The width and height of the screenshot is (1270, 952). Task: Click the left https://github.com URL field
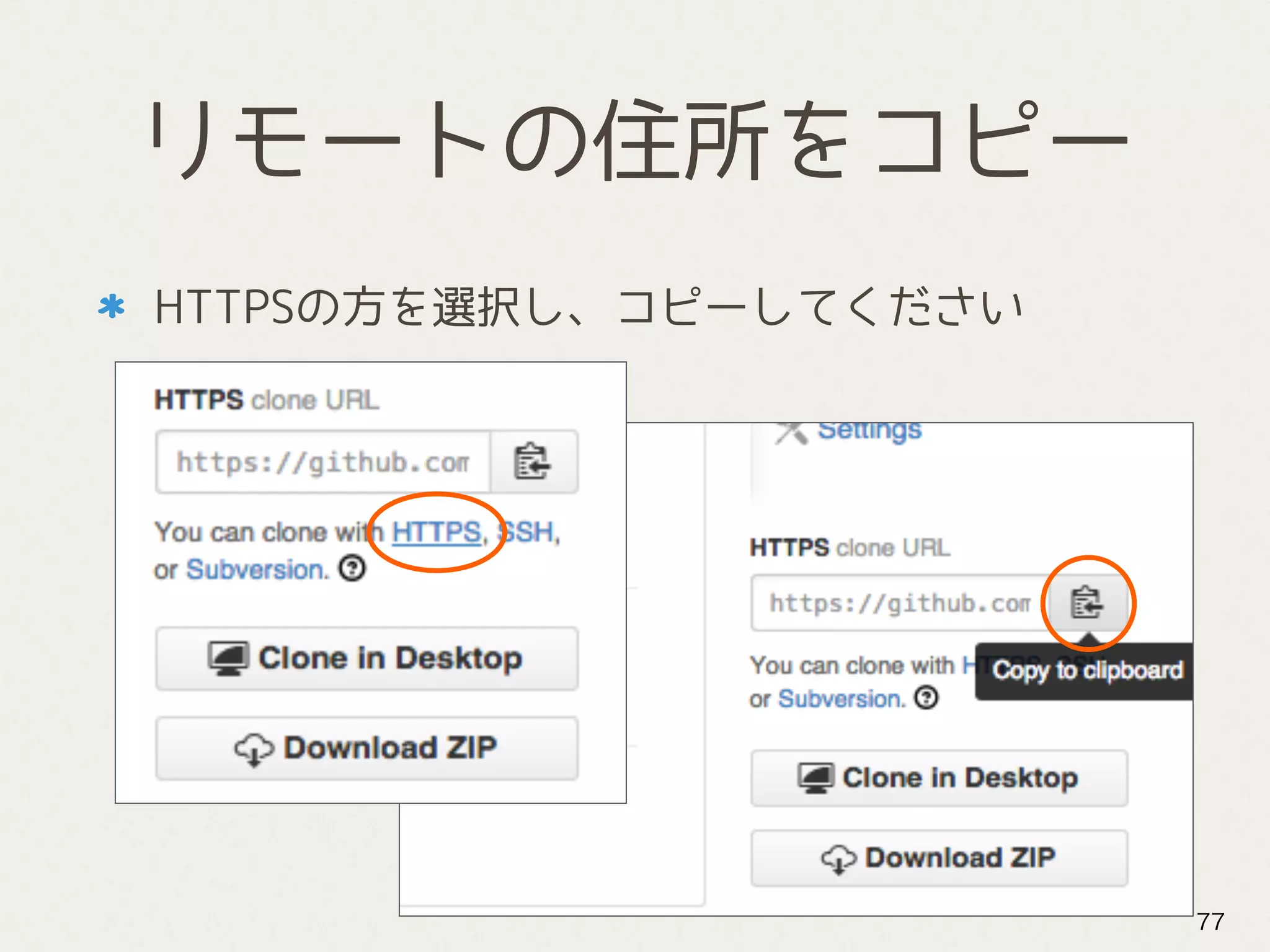322,462
